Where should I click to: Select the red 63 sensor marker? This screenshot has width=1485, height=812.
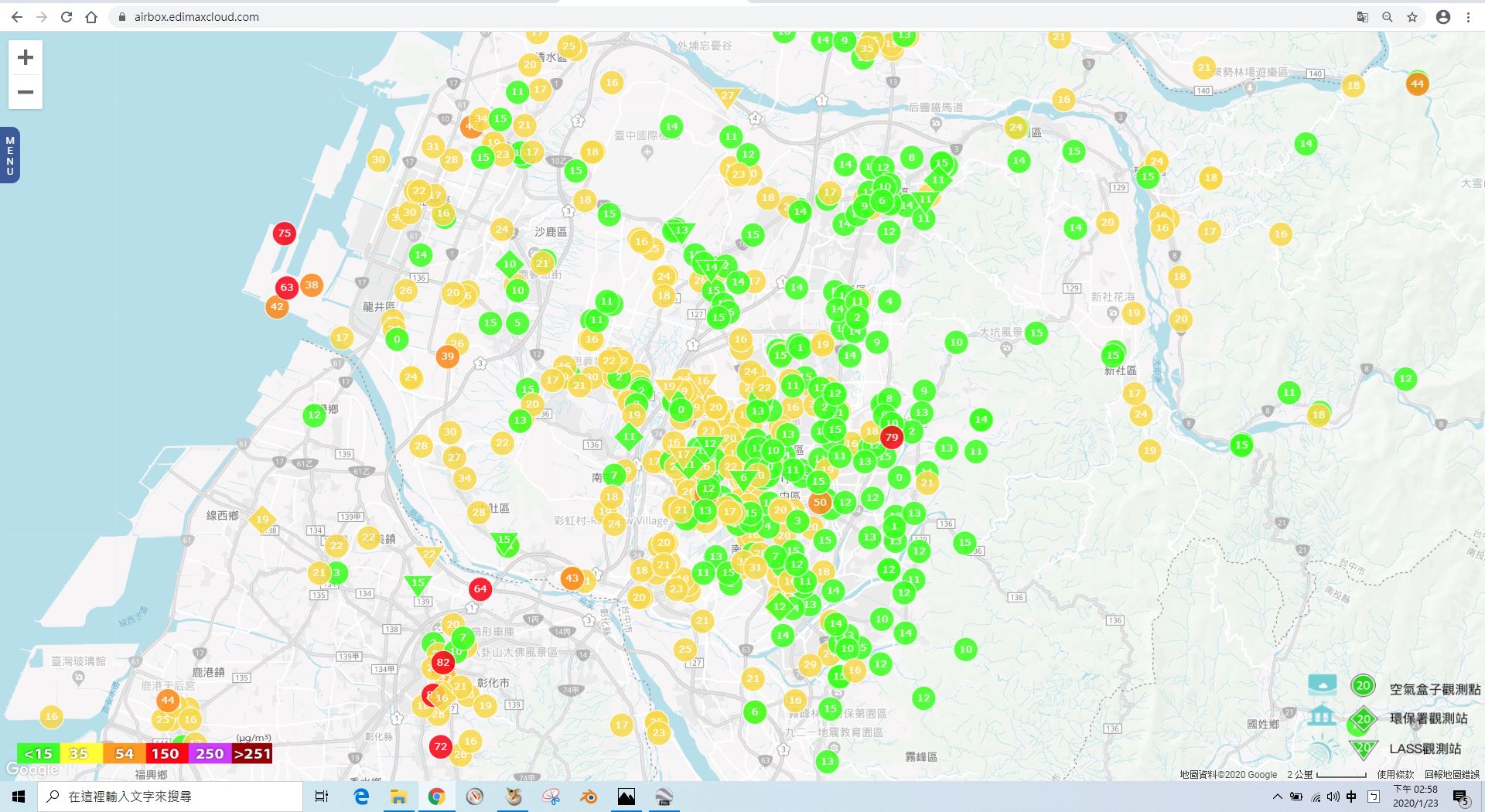(287, 287)
